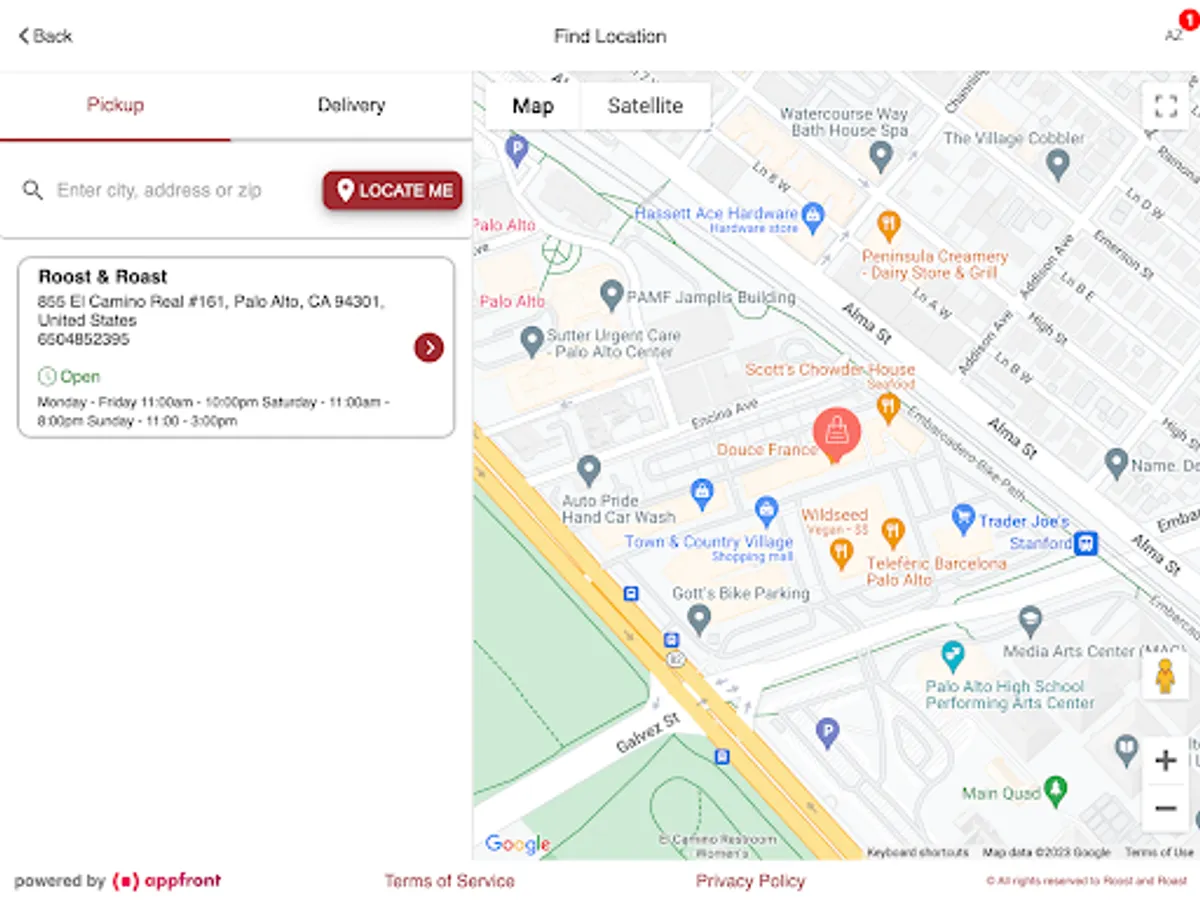Click the Sutter Urgent Care pin
Viewport: 1200px width, 900px height.
(533, 342)
